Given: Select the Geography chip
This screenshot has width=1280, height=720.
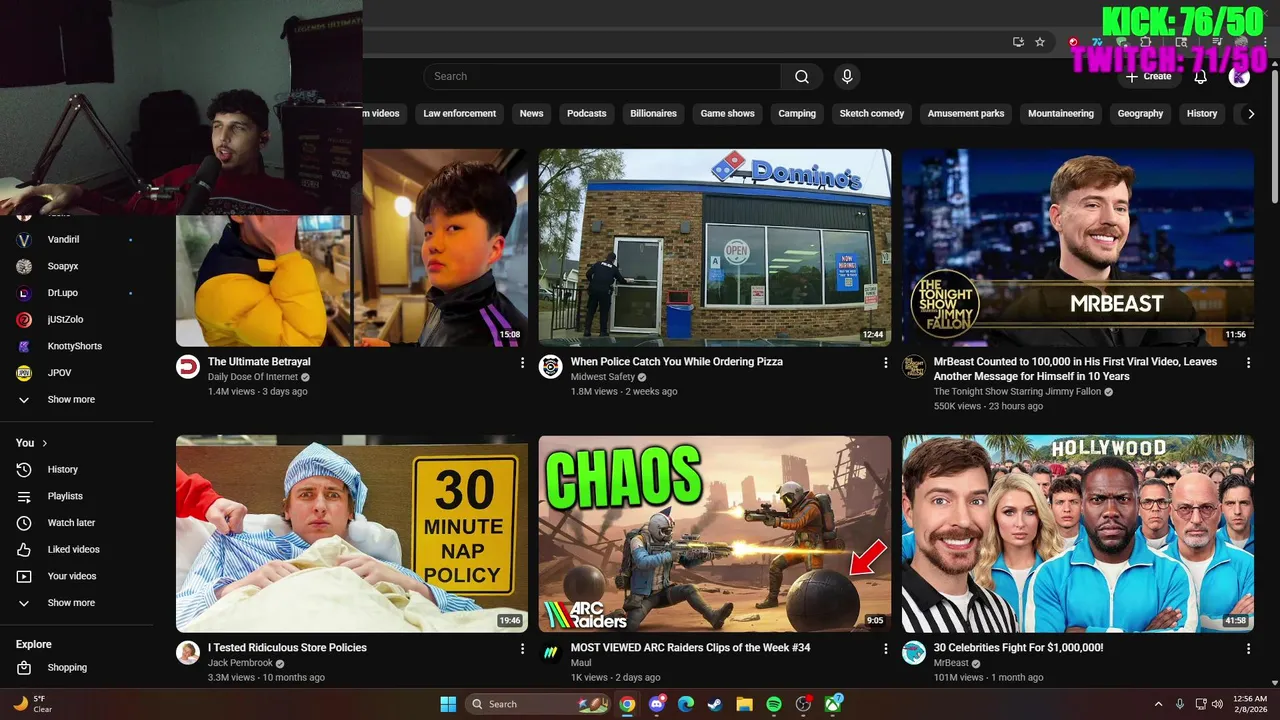Looking at the screenshot, I should (1140, 114).
